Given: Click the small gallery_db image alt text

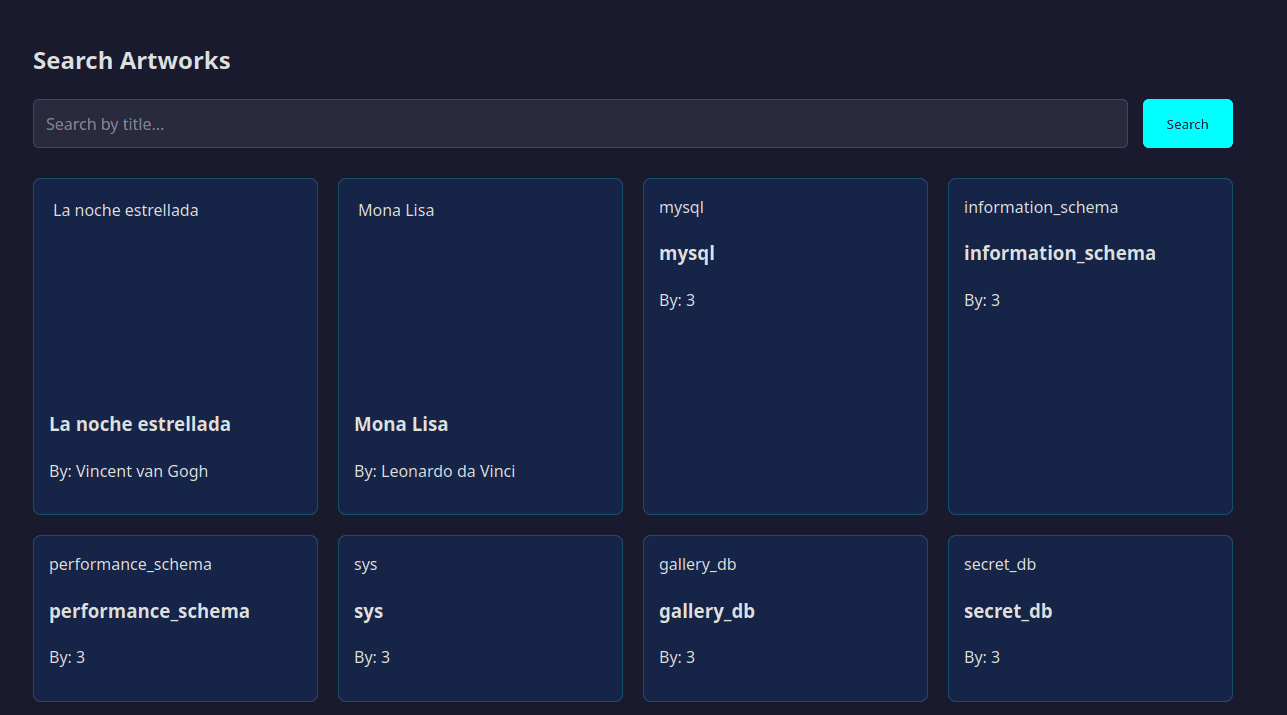Looking at the screenshot, I should [x=698, y=564].
